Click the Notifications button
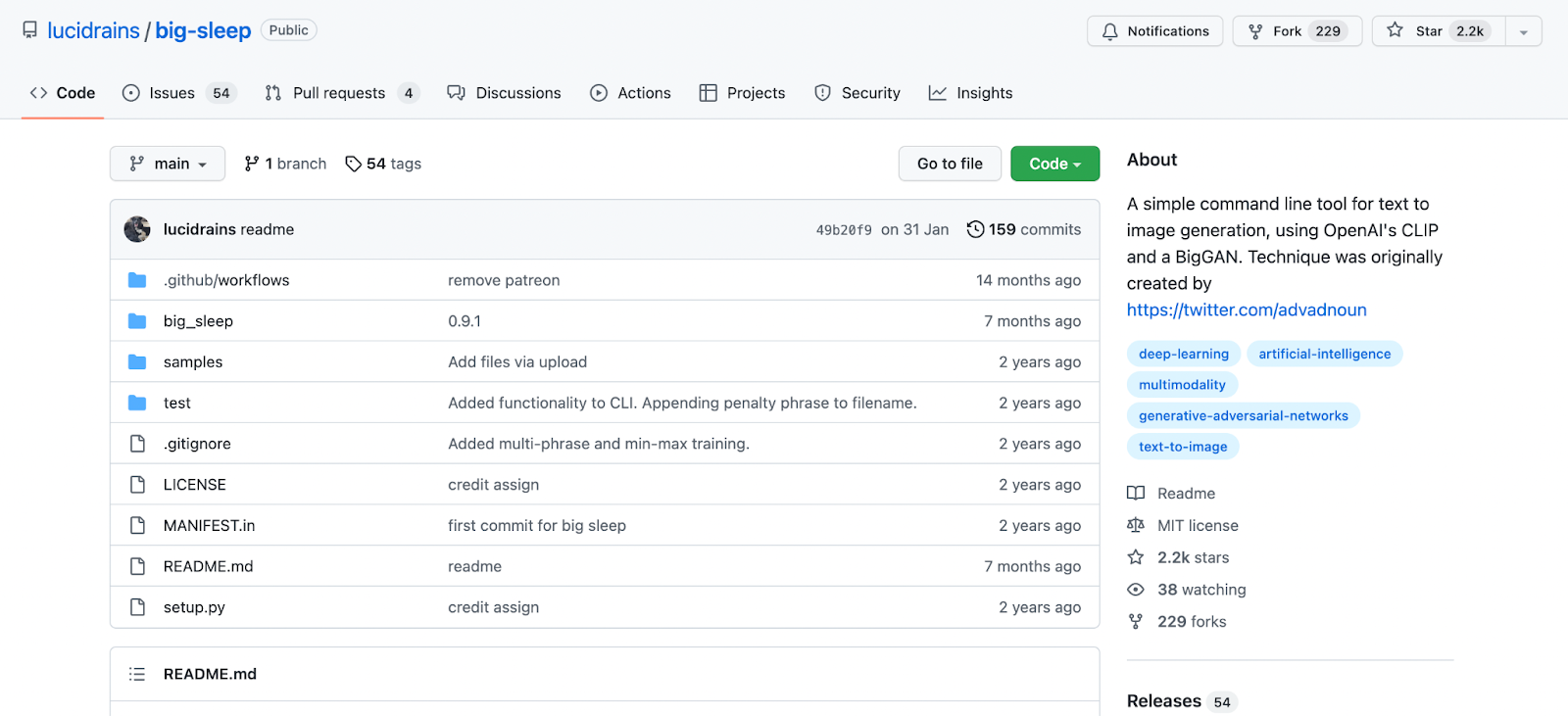The height and width of the screenshot is (716, 1568). (1154, 31)
